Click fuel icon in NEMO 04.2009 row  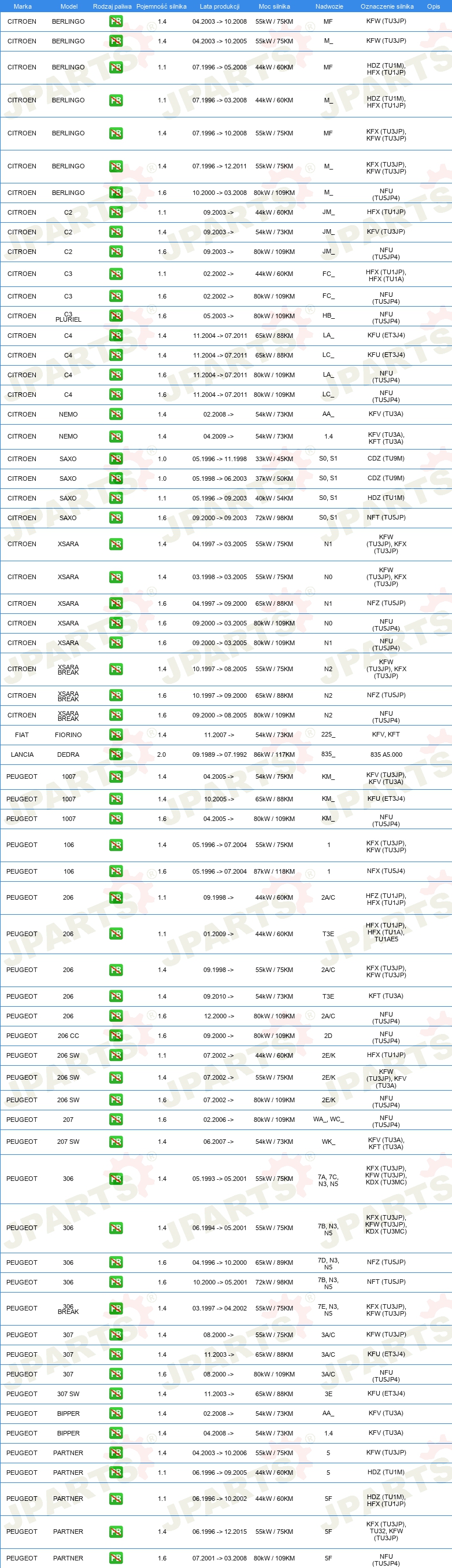click(116, 436)
